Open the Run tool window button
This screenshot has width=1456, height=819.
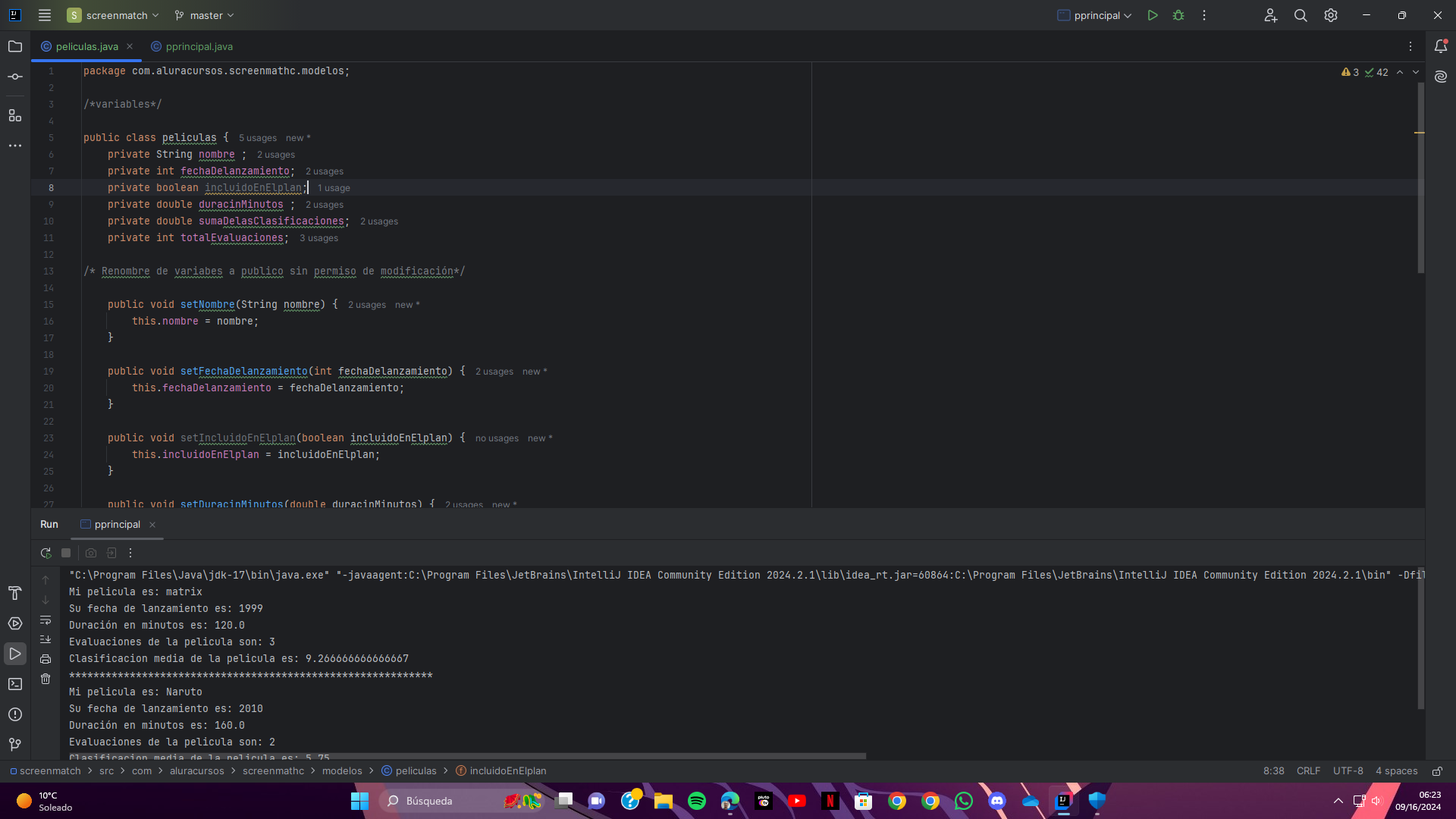pos(15,654)
